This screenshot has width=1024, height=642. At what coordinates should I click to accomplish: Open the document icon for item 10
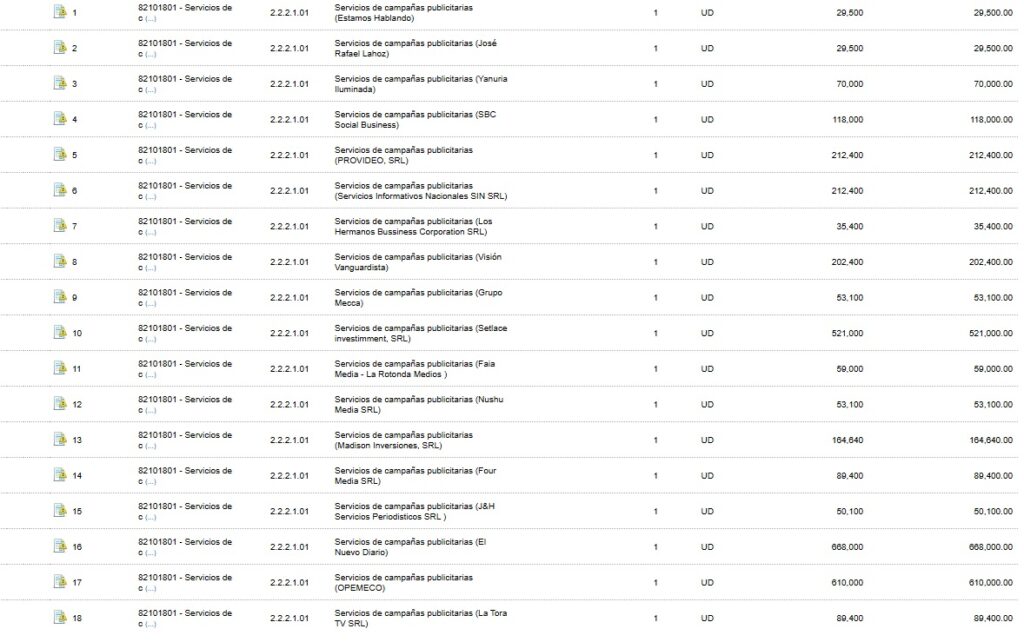59,332
